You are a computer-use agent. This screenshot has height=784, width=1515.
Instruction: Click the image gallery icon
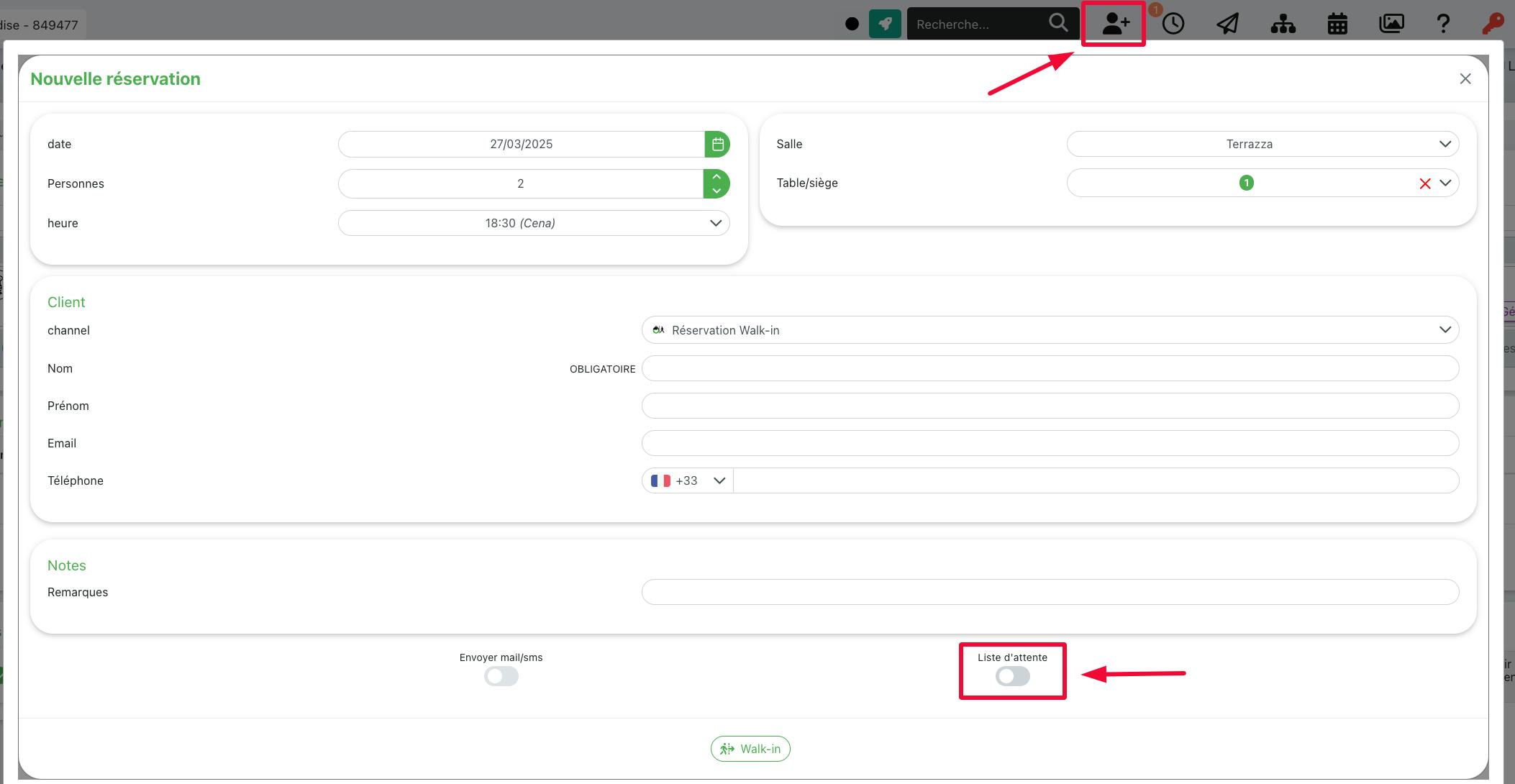point(1391,24)
